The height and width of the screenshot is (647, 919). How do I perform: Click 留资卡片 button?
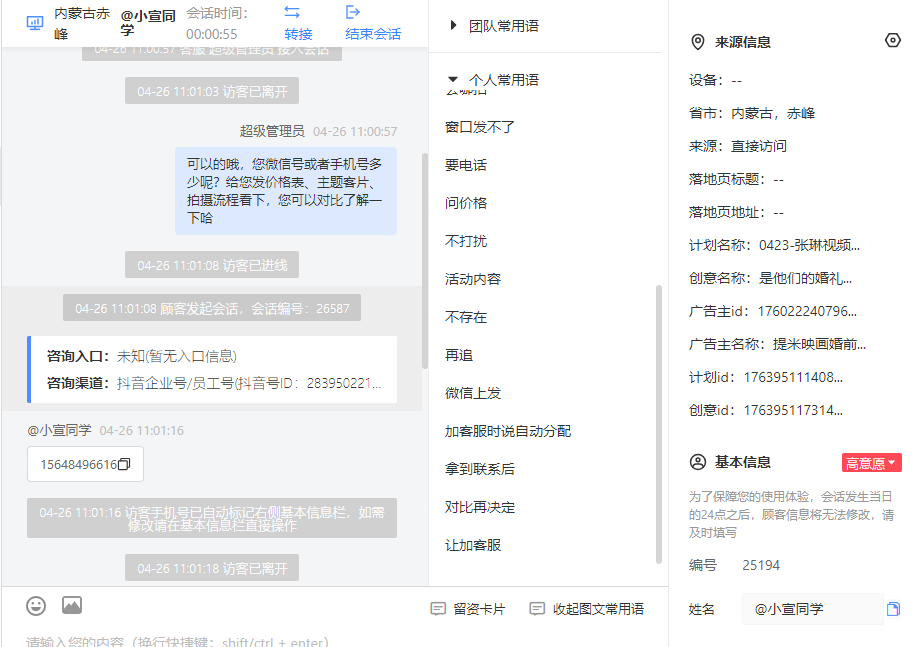tap(468, 609)
